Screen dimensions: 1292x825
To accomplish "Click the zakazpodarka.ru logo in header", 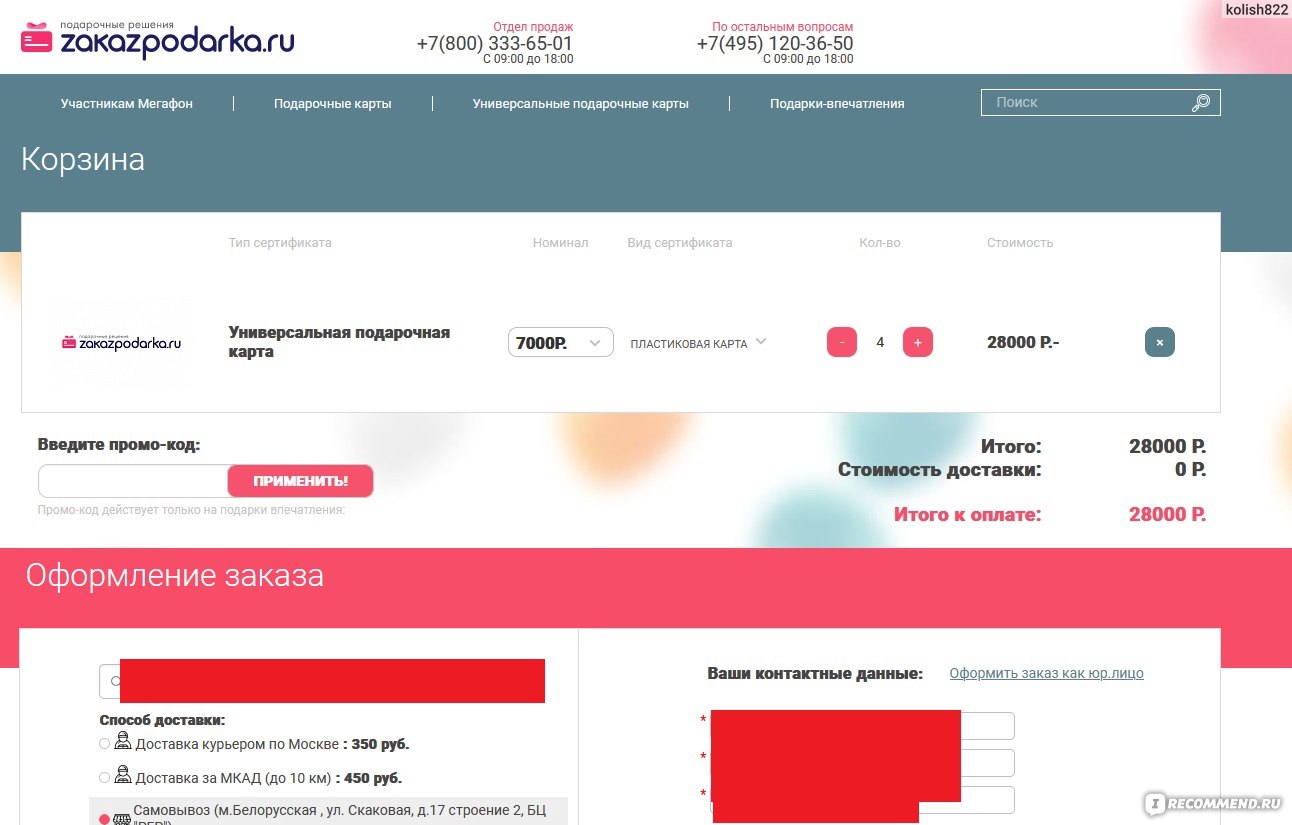I will (x=157, y=38).
